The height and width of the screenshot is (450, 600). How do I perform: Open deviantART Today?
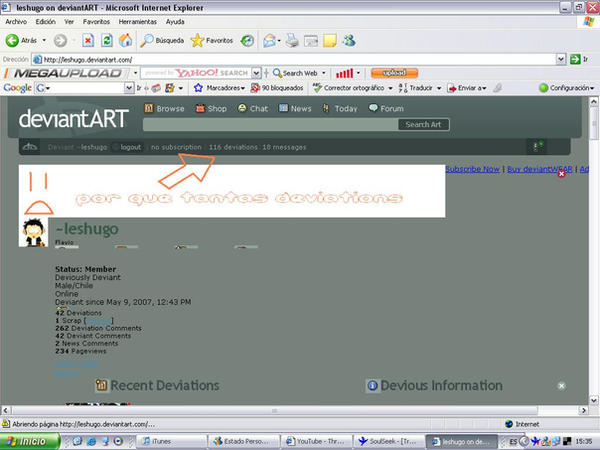pos(339,108)
